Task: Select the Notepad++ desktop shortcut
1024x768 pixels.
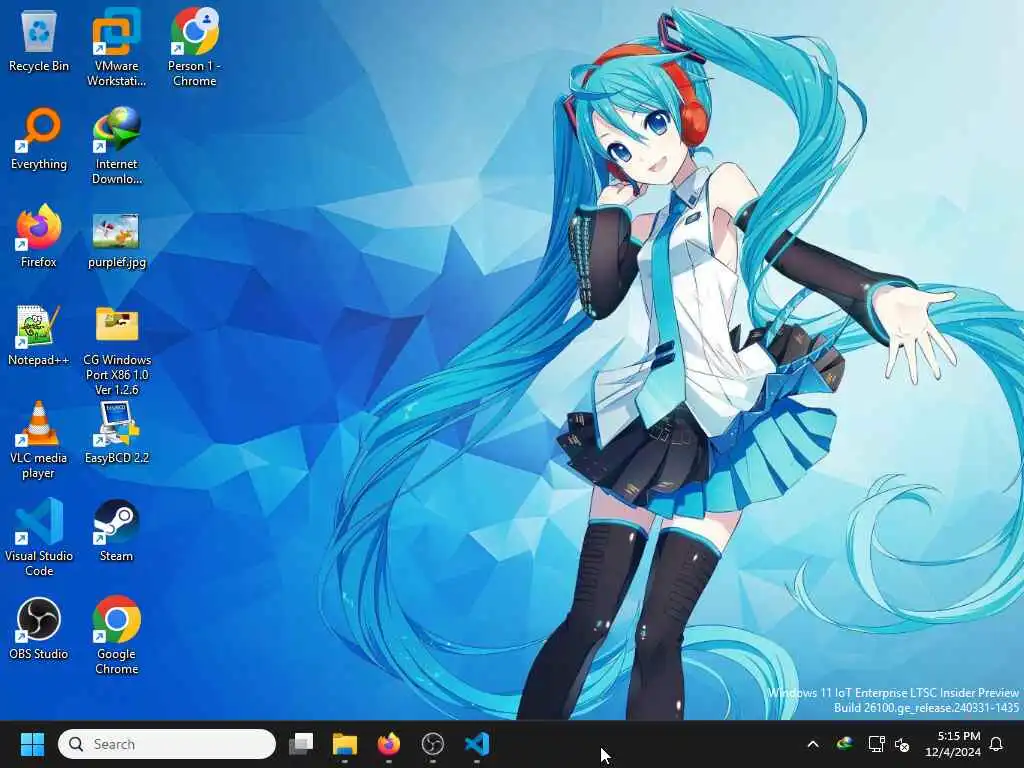Action: [39, 335]
